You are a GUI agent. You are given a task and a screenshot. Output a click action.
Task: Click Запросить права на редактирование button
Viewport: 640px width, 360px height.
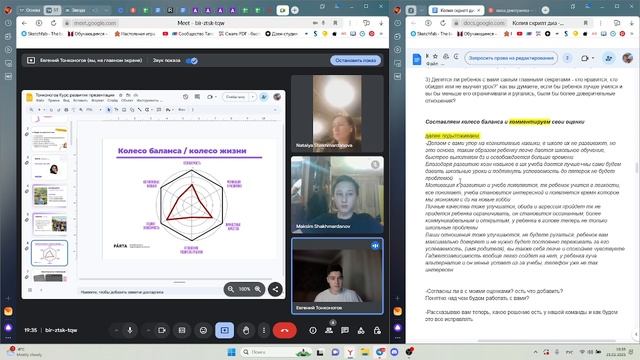tap(511, 58)
